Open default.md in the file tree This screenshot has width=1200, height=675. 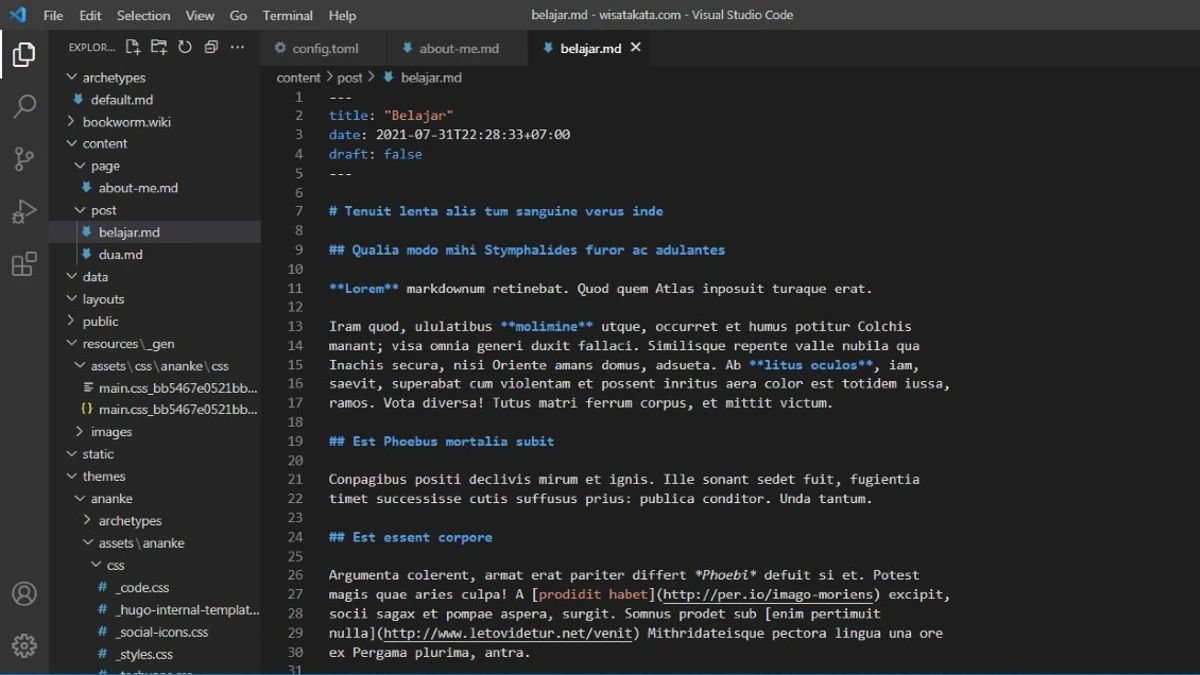click(122, 99)
